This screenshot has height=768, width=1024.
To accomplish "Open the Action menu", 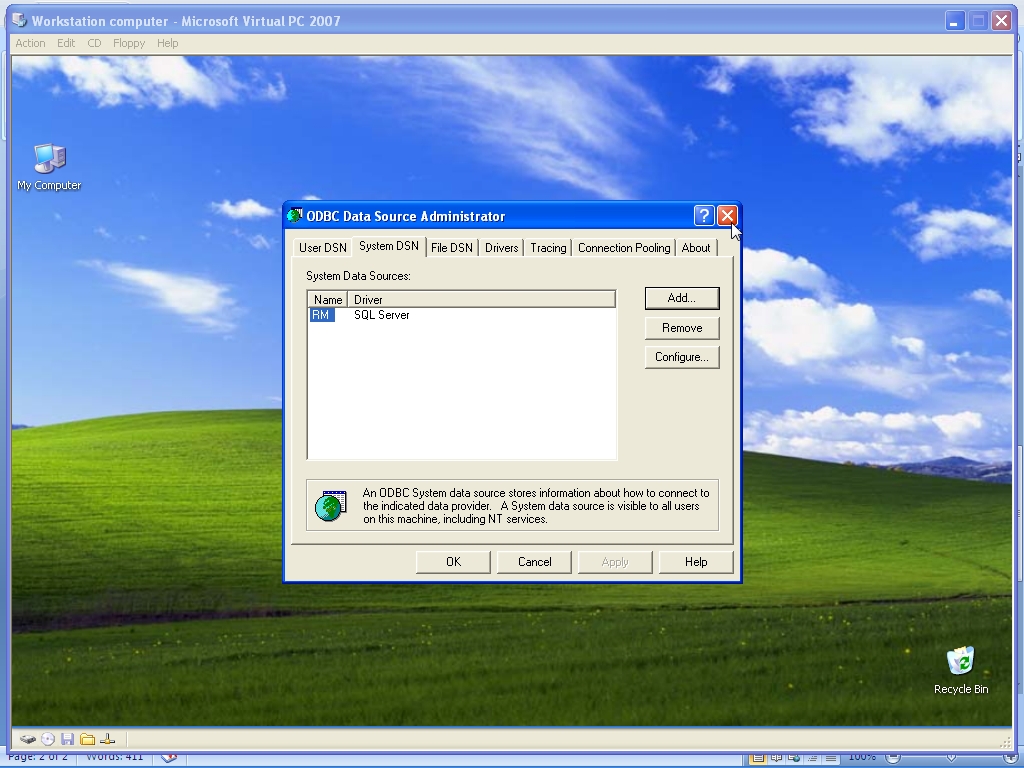I will (x=30, y=43).
